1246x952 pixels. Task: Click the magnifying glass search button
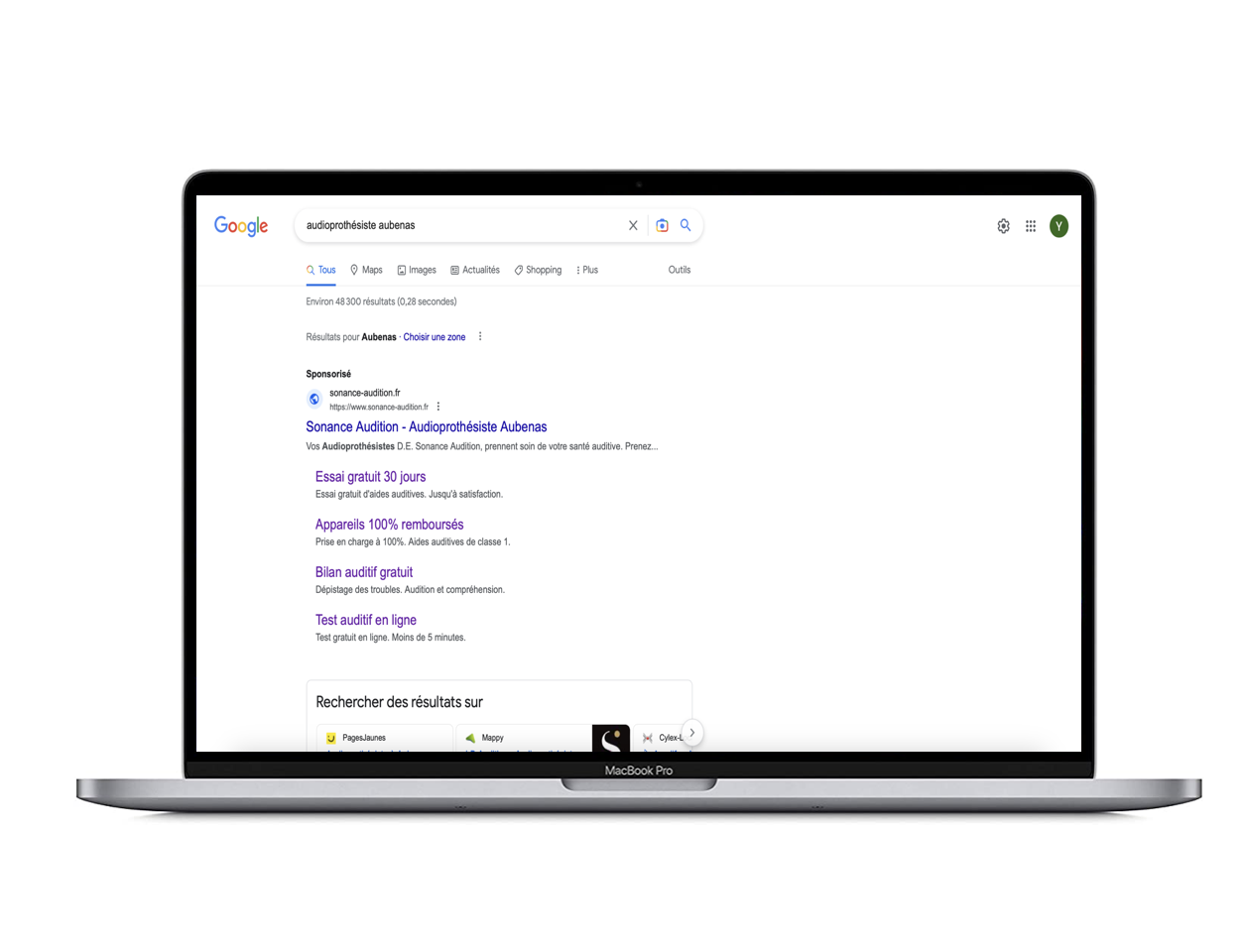point(685,225)
